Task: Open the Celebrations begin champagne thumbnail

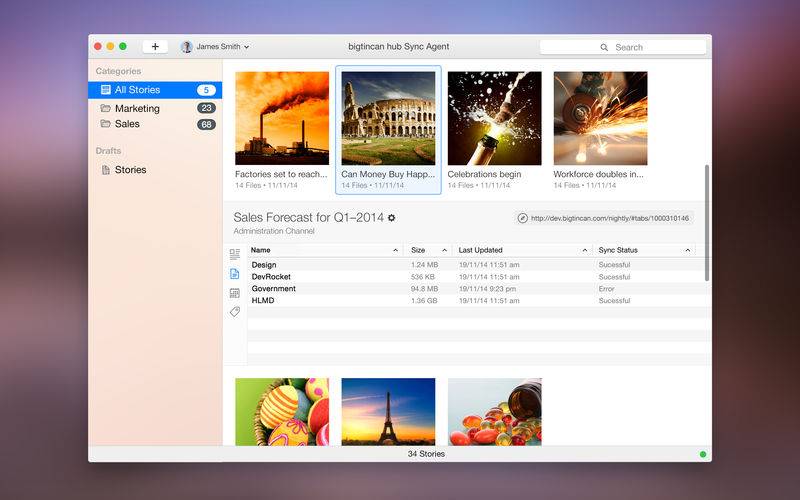Action: 494,118
